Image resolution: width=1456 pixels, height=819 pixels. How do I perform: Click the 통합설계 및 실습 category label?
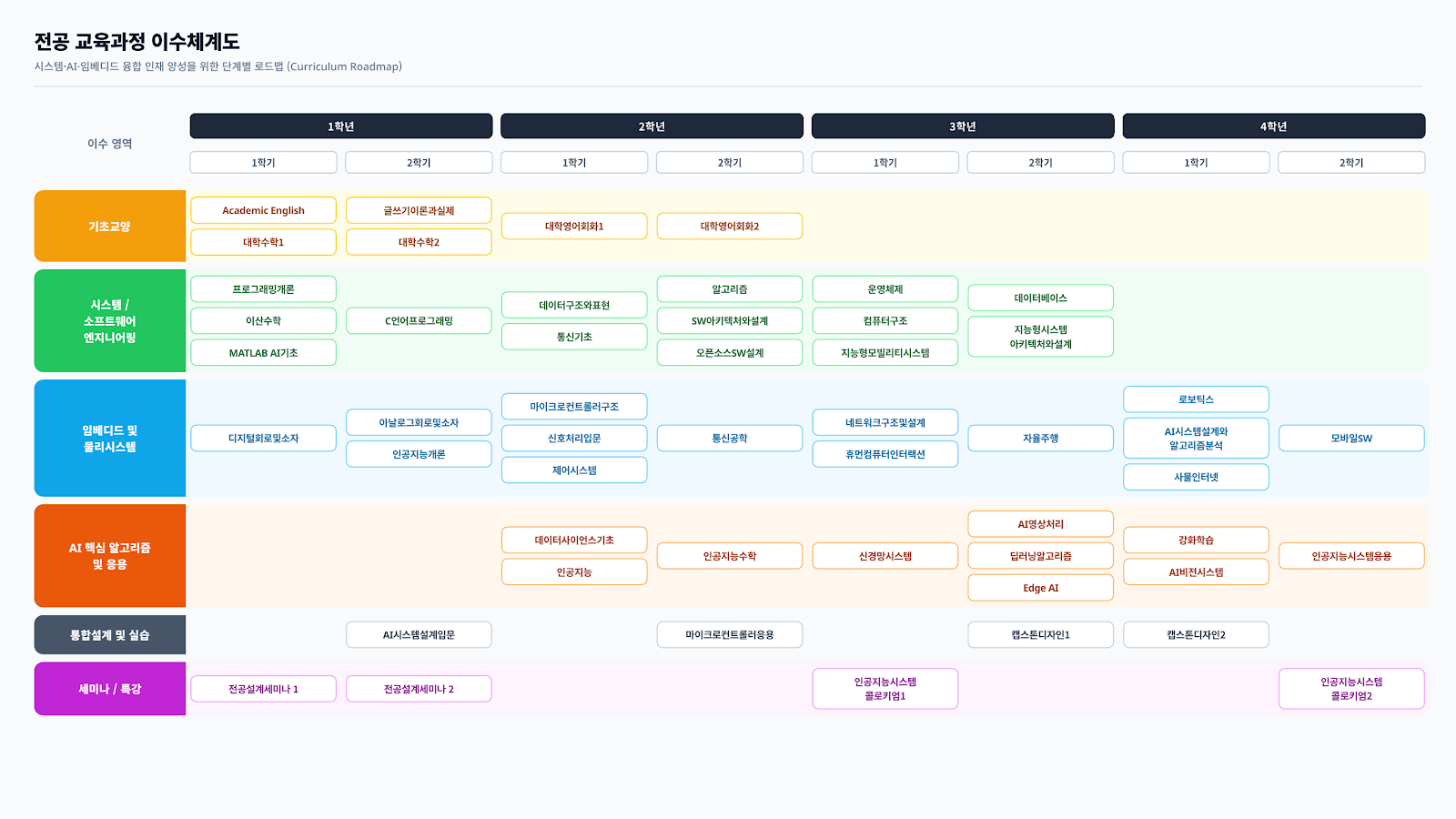click(110, 634)
